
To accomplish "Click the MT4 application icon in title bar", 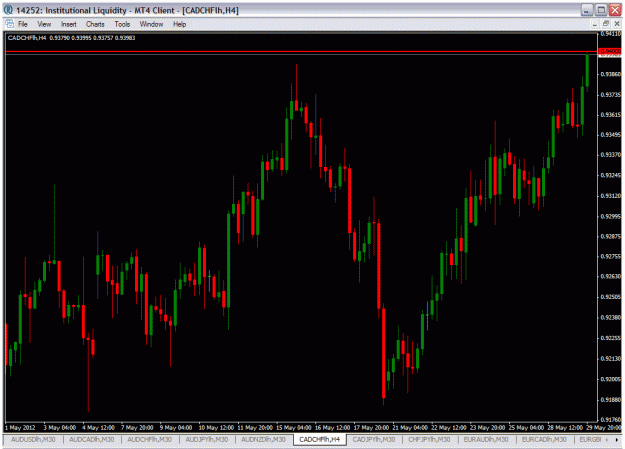I will [x=8, y=10].
